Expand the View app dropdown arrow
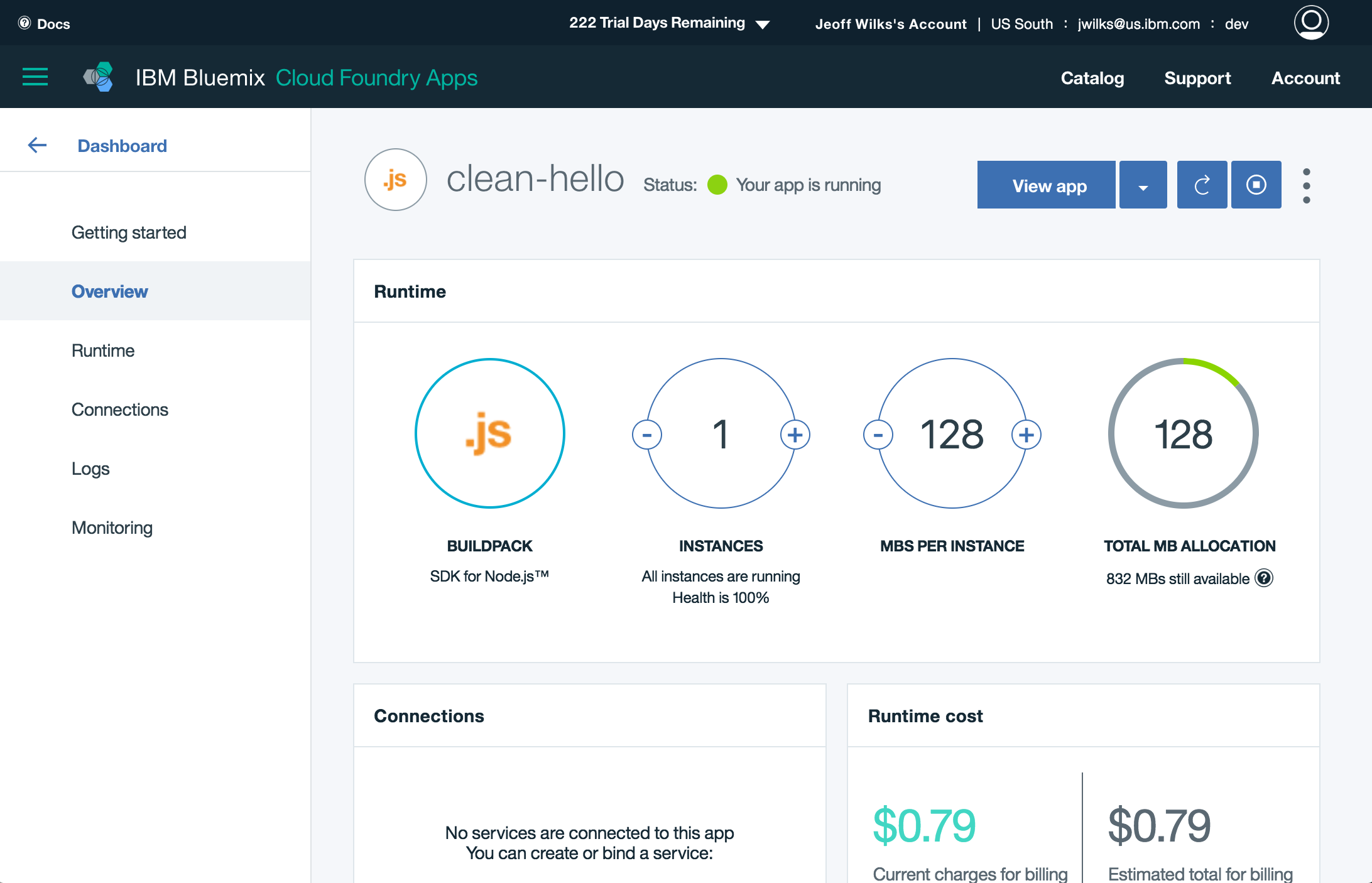Image resolution: width=1372 pixels, height=883 pixels. 1143,186
